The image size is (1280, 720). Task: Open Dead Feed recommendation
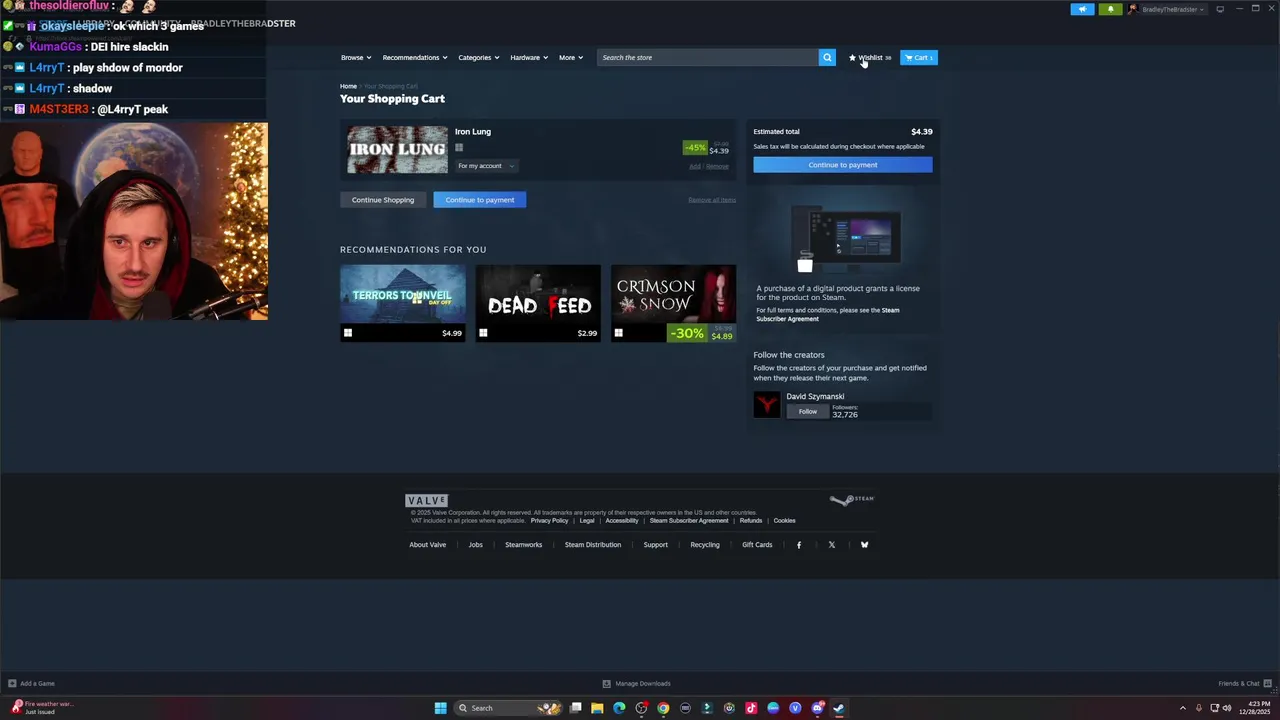click(538, 303)
